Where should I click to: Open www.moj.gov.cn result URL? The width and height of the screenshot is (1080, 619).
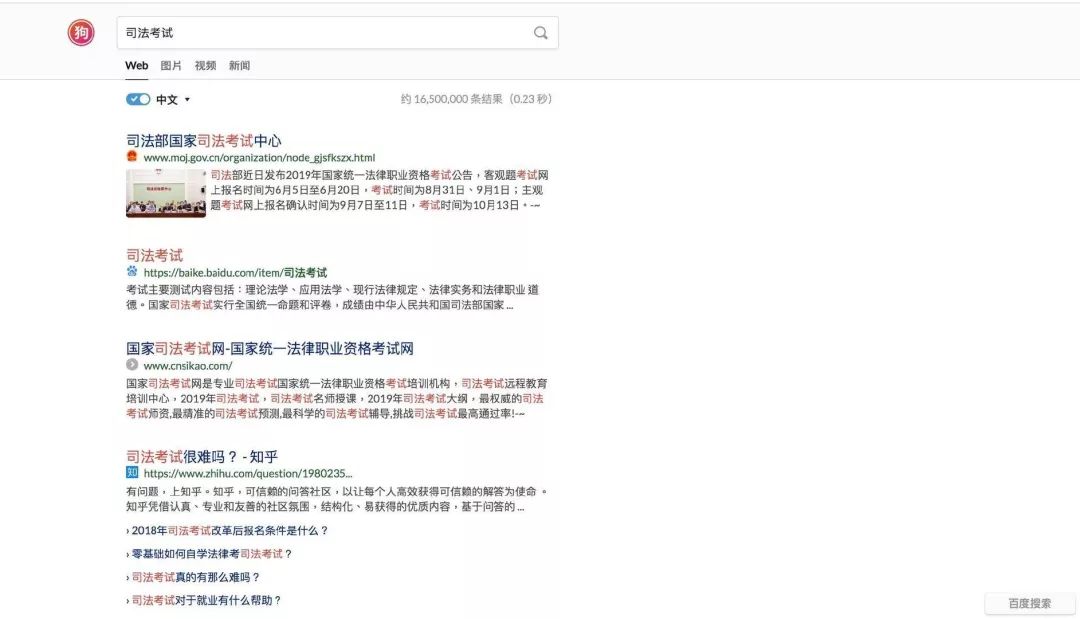pos(259,158)
